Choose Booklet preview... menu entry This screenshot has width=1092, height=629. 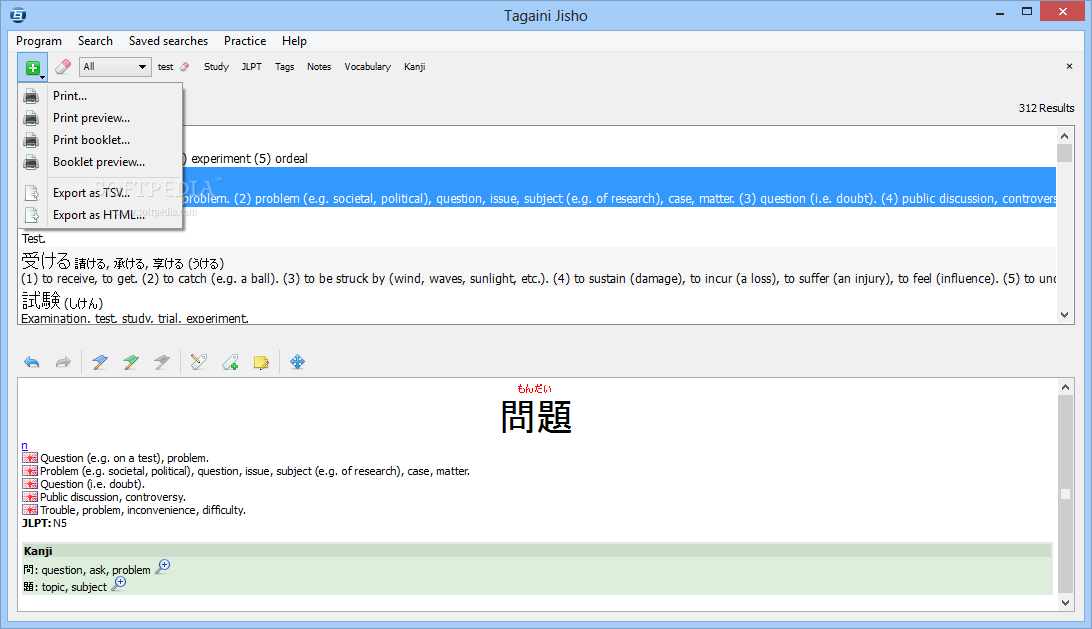pyautogui.click(x=100, y=162)
